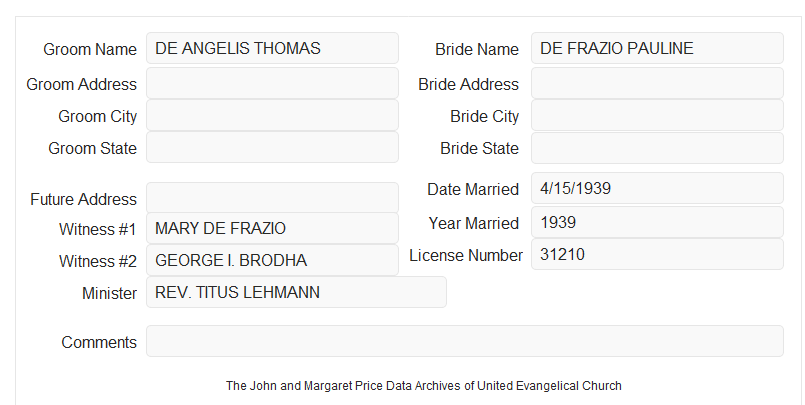
Task: Click the Groom Name label
Action: coord(90,49)
